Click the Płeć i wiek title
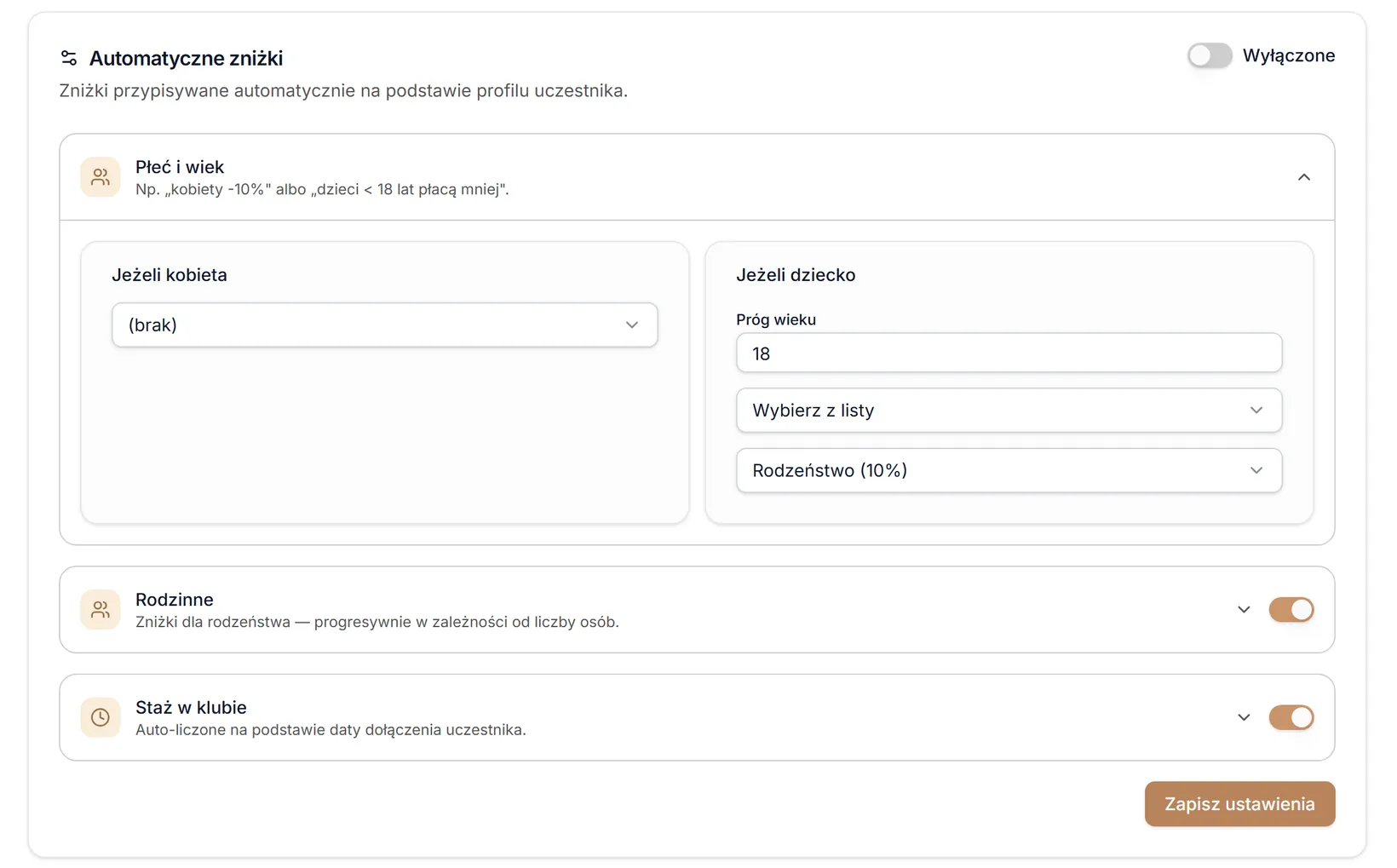The image size is (1397, 868). click(180, 167)
